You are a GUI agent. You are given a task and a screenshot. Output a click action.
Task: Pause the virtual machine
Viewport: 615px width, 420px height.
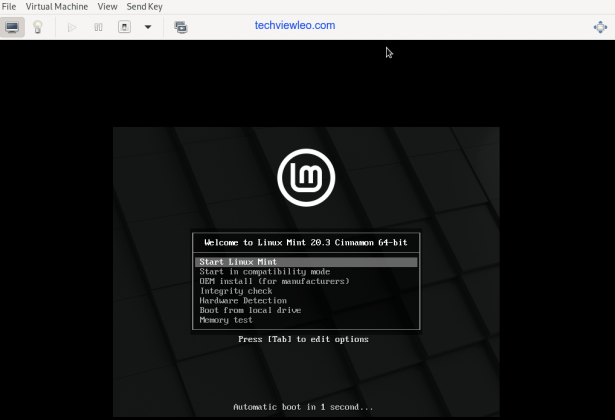click(98, 27)
